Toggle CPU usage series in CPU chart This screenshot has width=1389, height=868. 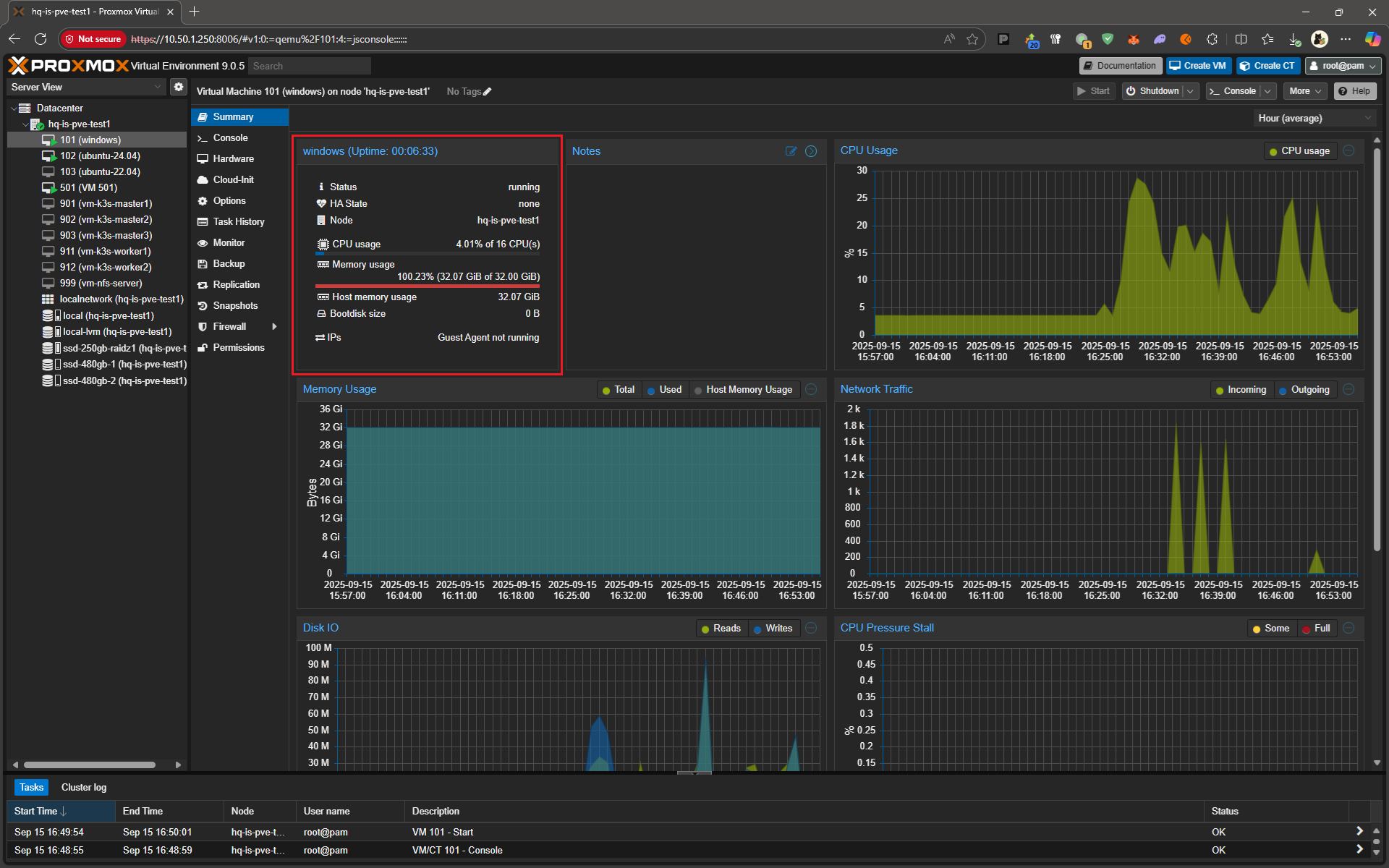point(1300,151)
